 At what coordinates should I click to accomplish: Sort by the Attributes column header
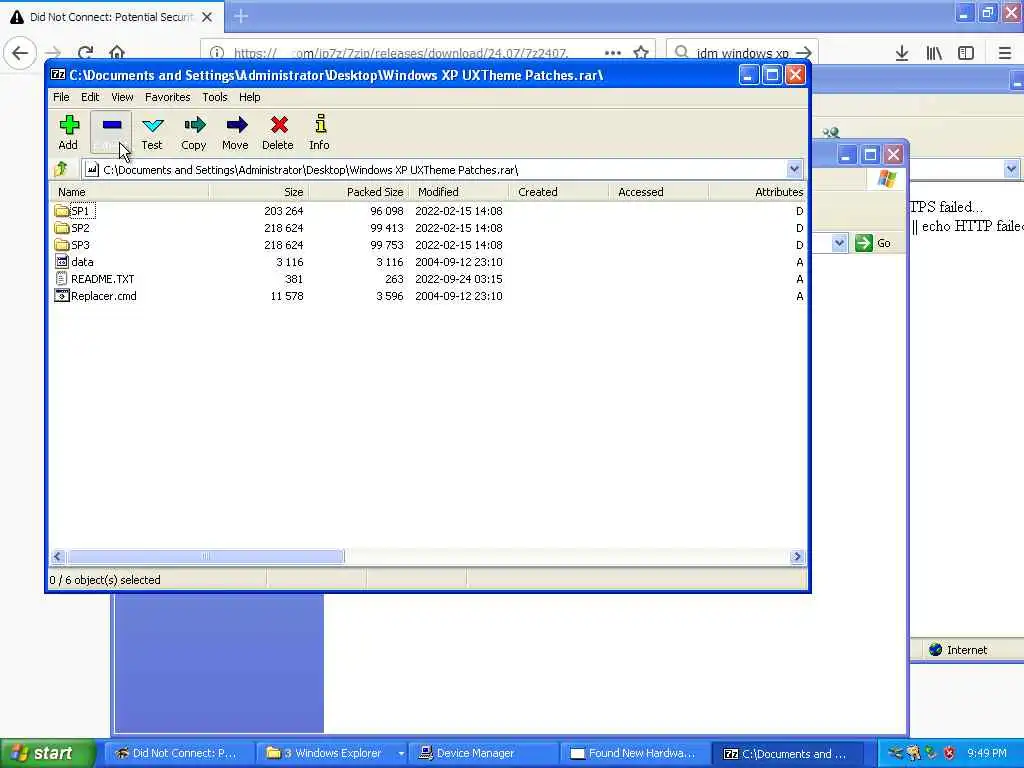(758, 192)
